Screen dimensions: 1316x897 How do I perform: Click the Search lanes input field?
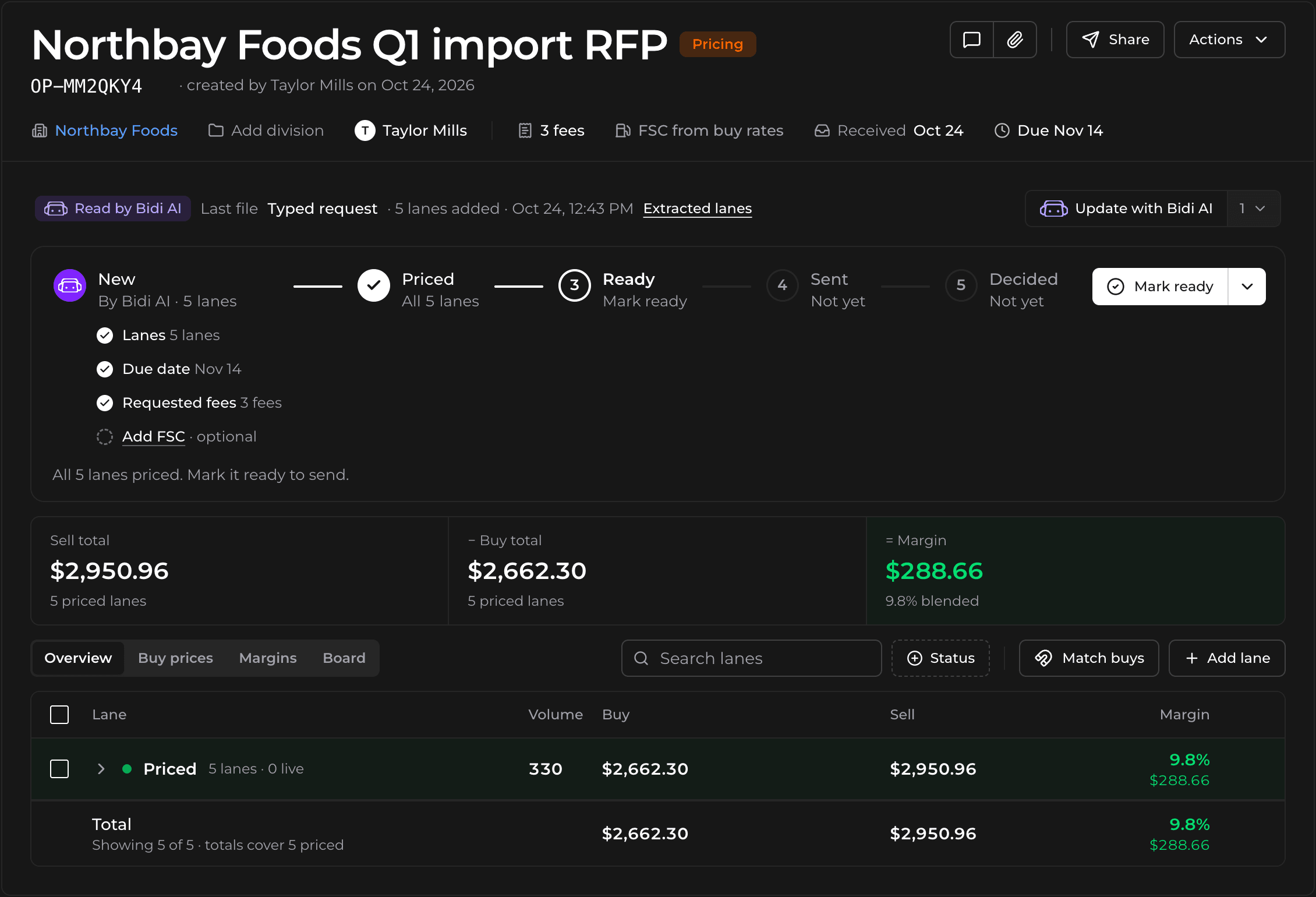[x=751, y=658]
